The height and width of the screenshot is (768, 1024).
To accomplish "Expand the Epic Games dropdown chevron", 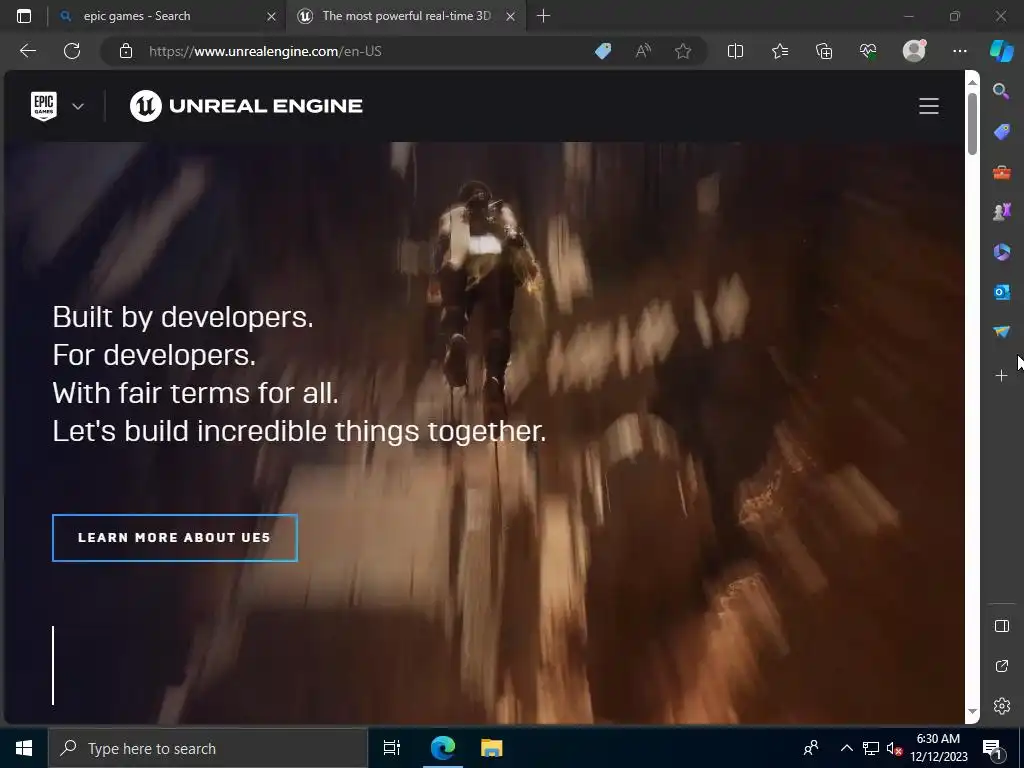I will [78, 106].
